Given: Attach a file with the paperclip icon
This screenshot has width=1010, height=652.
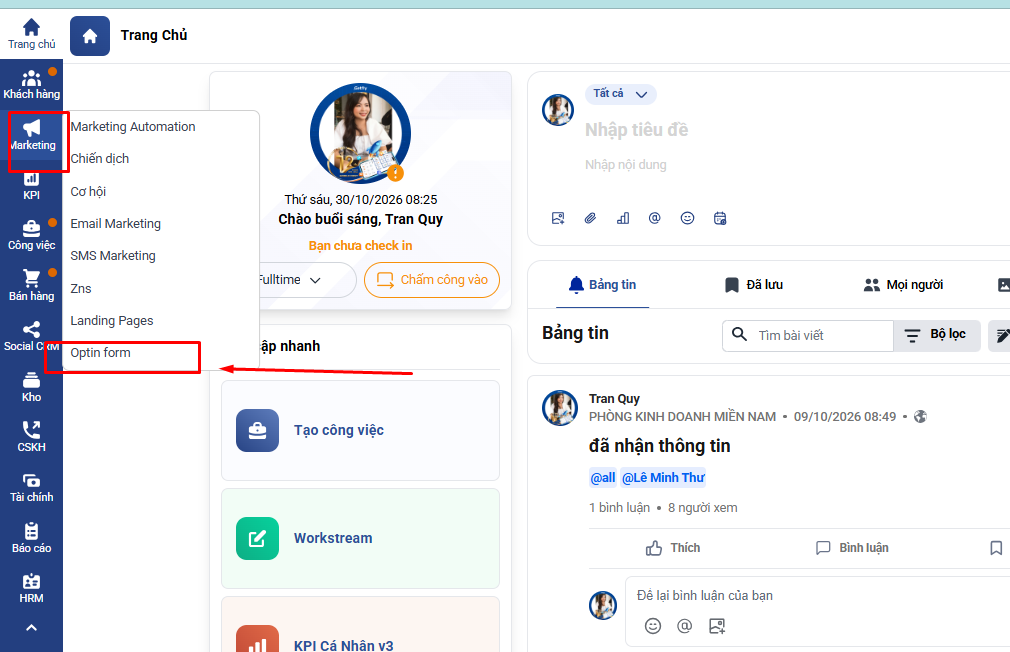Looking at the screenshot, I should (x=590, y=218).
